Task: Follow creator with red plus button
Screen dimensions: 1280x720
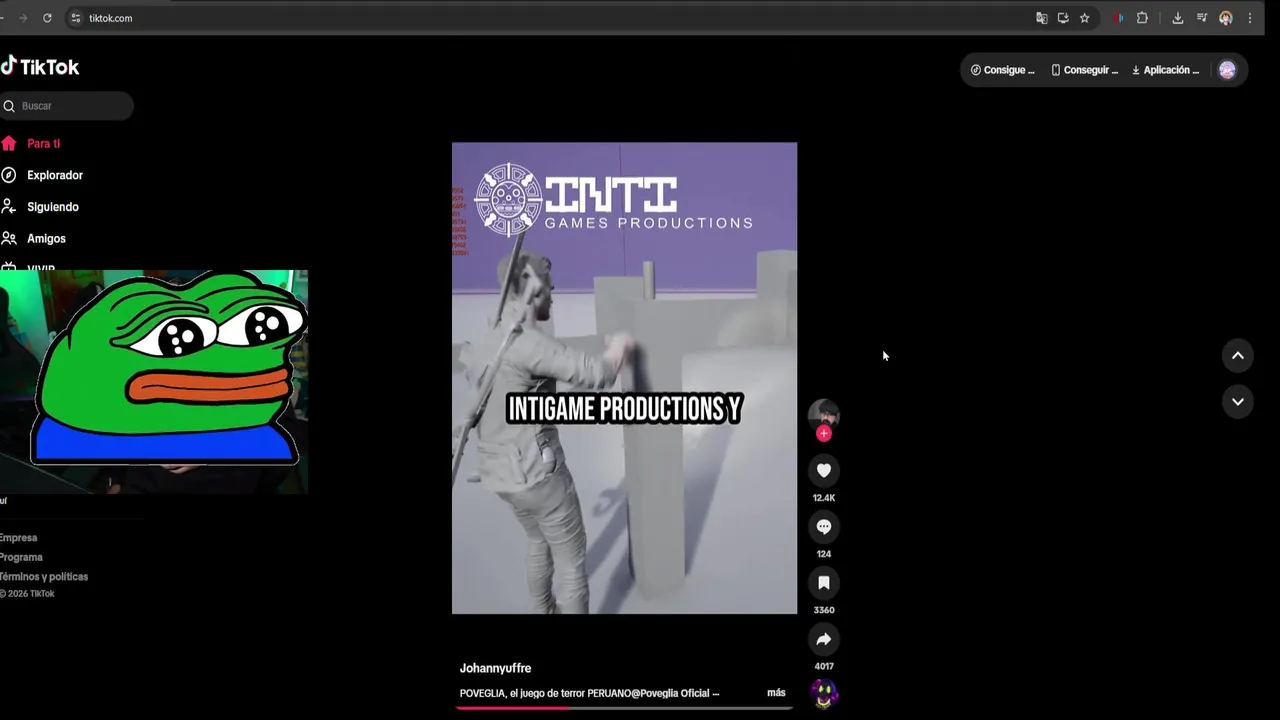Action: 824,433
